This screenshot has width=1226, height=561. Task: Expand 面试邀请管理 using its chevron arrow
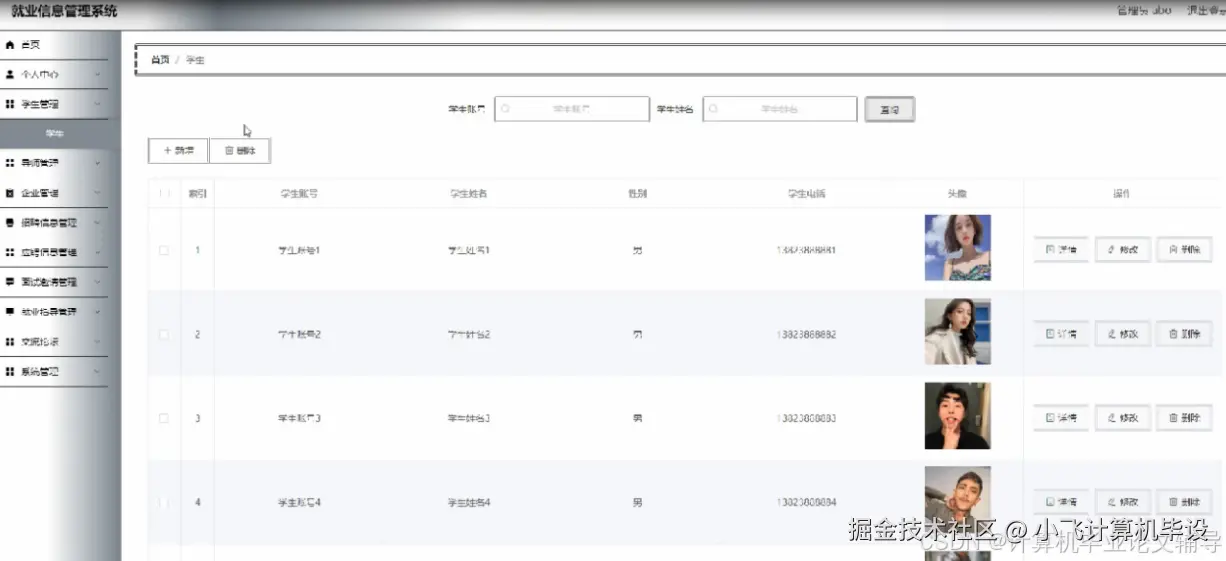[x=97, y=282]
